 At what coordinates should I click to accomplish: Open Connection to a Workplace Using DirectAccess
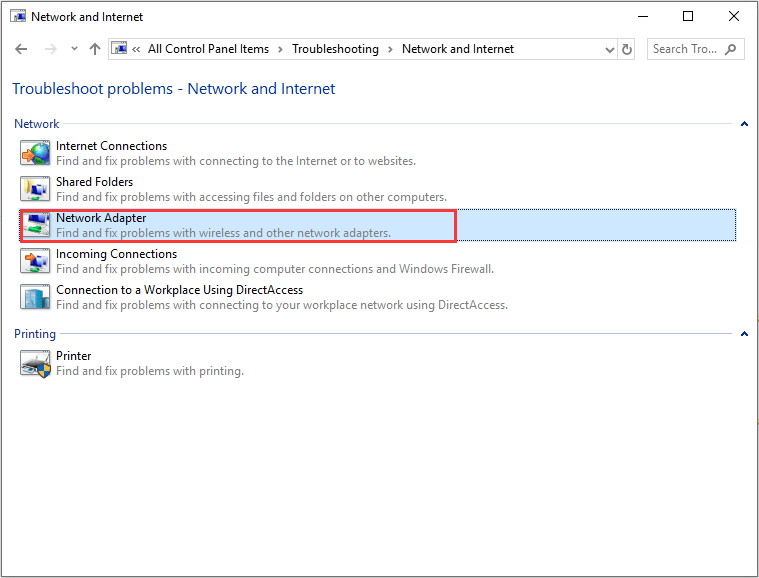180,289
